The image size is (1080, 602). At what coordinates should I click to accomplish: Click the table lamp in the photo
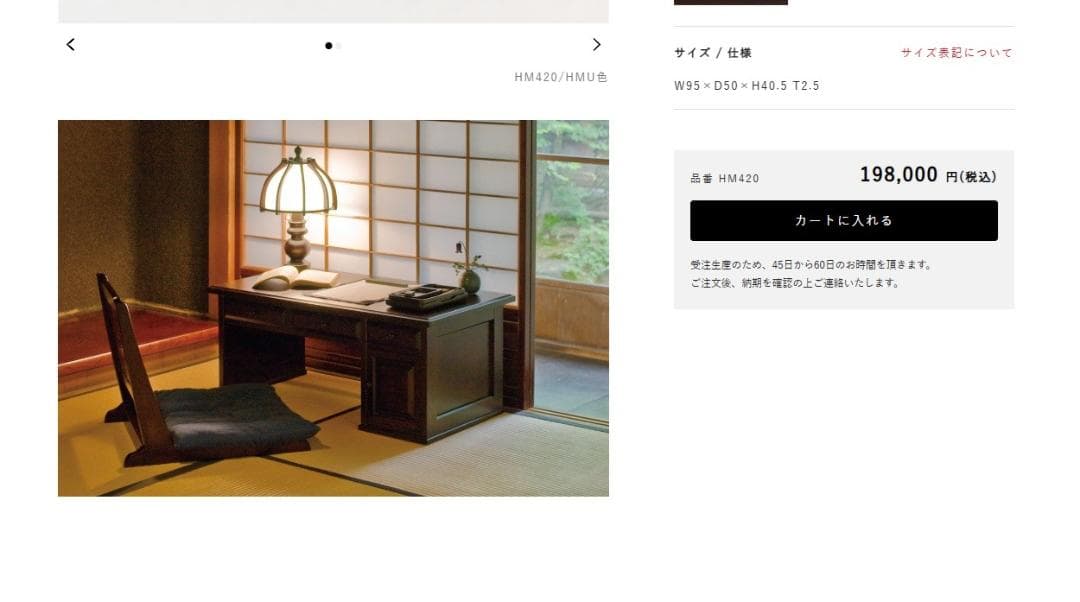coord(298,207)
